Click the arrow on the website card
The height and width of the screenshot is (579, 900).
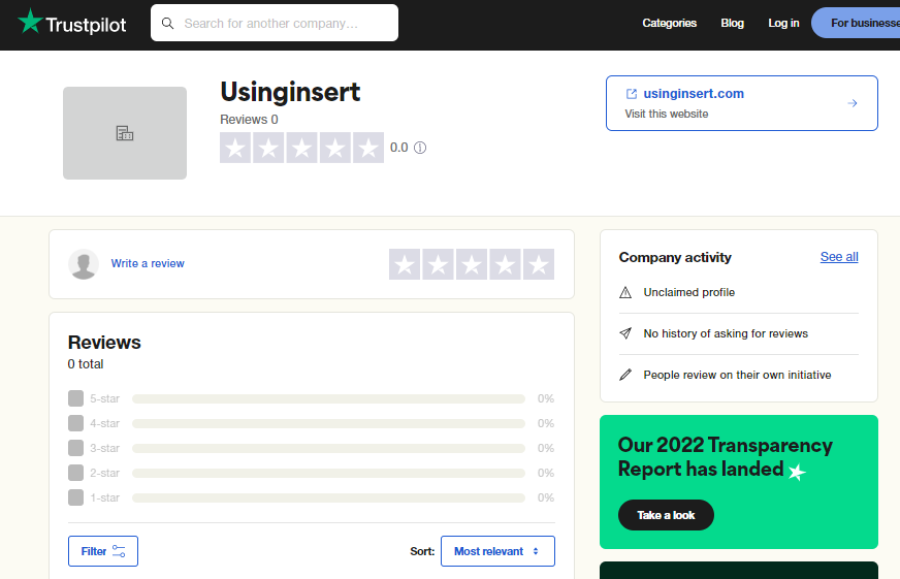(x=852, y=103)
